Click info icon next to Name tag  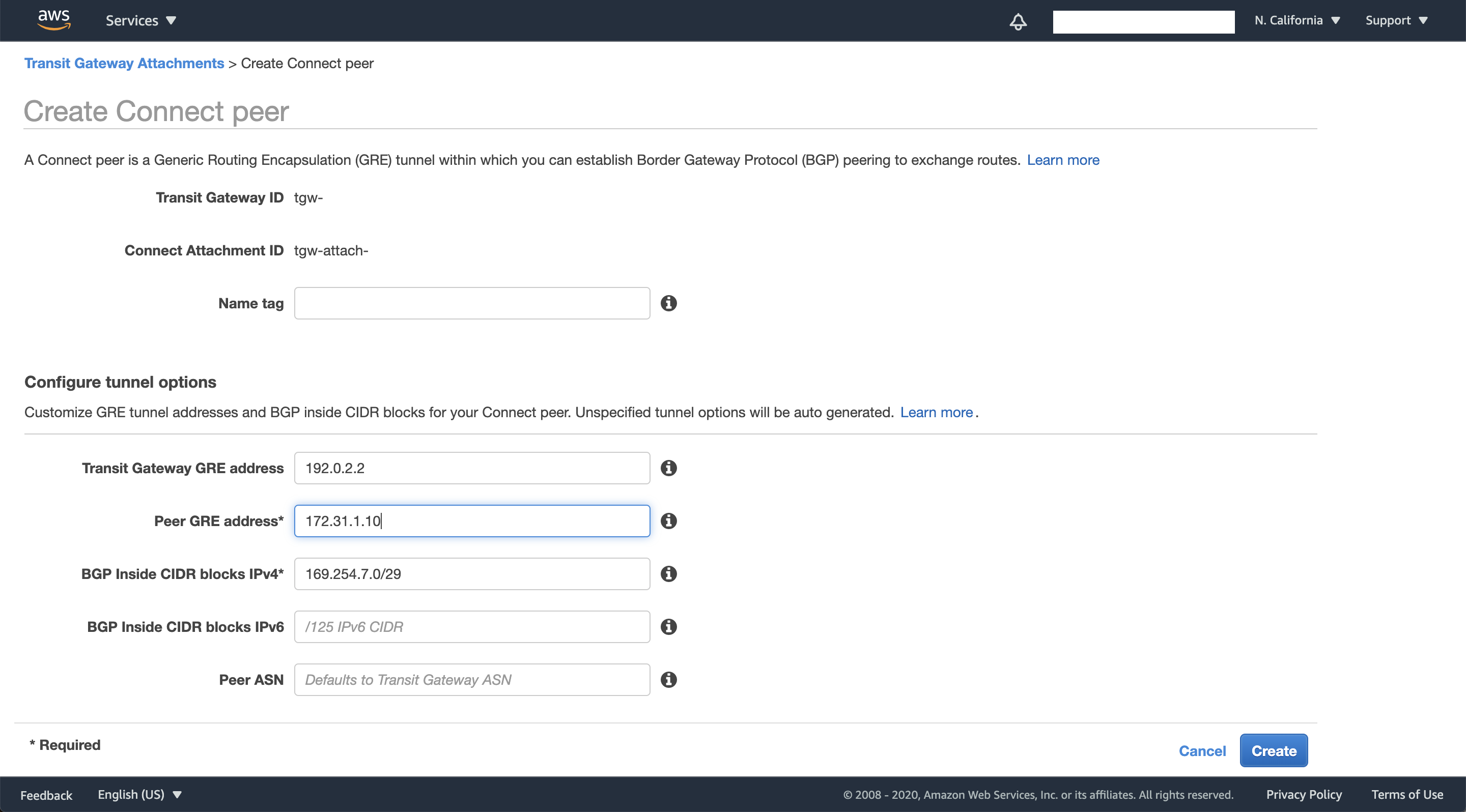pyautogui.click(x=669, y=303)
